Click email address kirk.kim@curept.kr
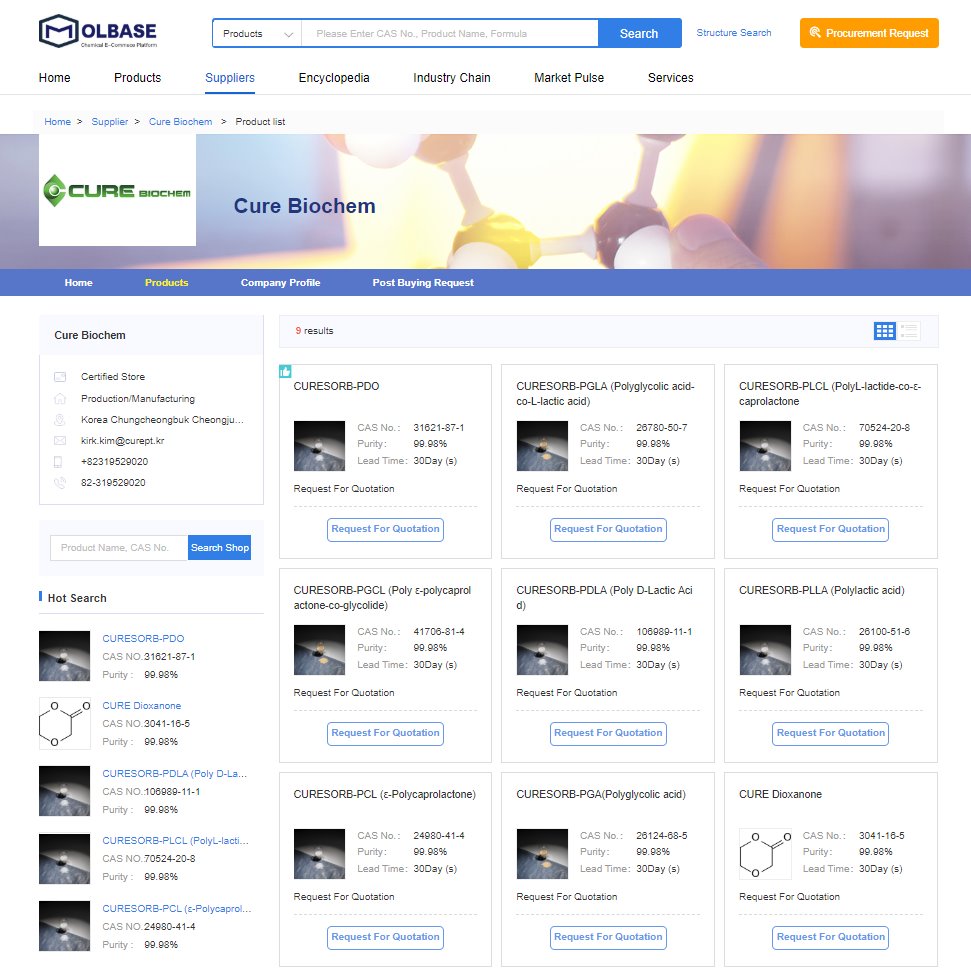The width and height of the screenshot is (971, 978). 123,441
